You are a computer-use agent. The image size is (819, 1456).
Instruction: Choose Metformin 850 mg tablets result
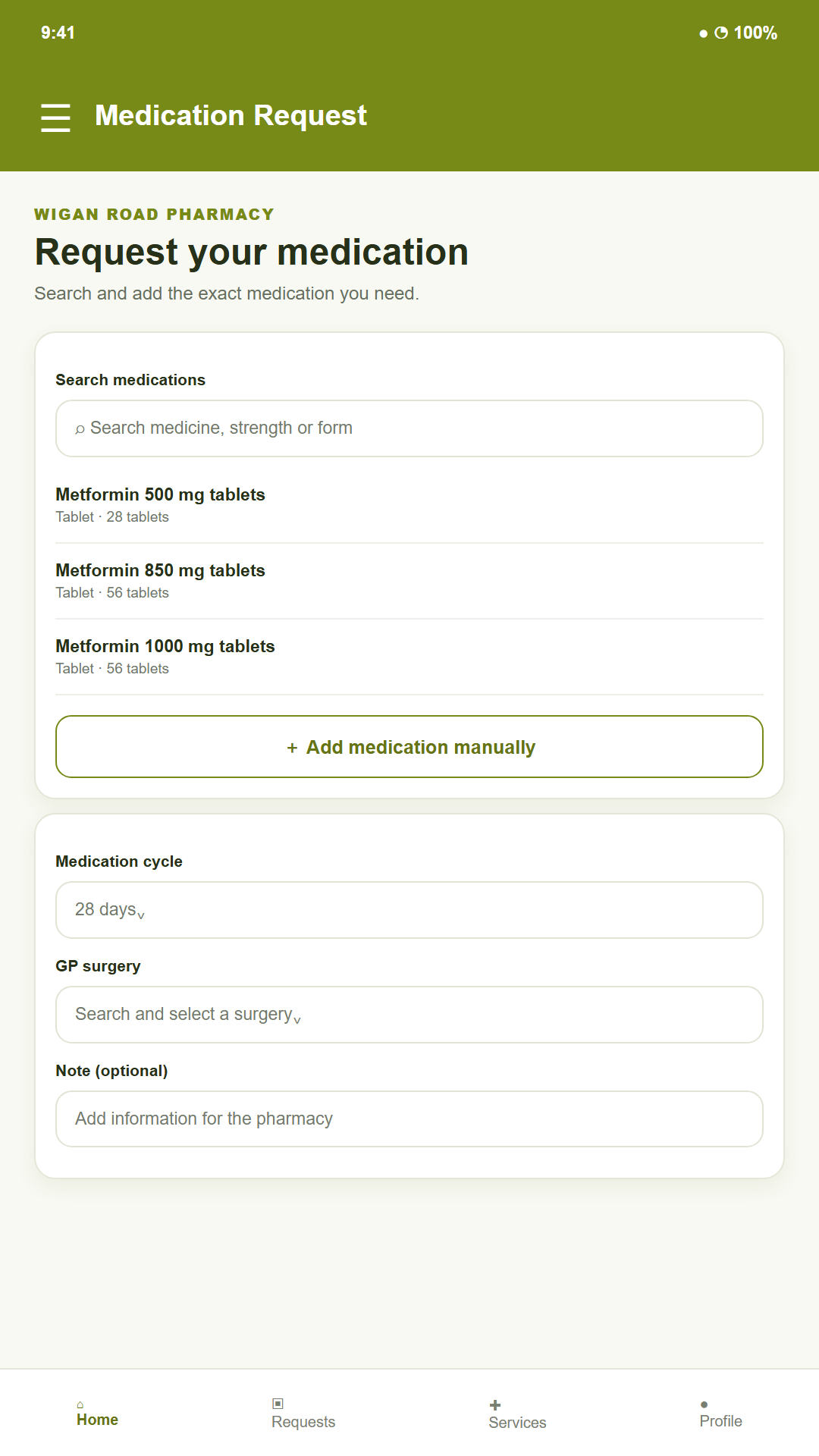pos(409,581)
